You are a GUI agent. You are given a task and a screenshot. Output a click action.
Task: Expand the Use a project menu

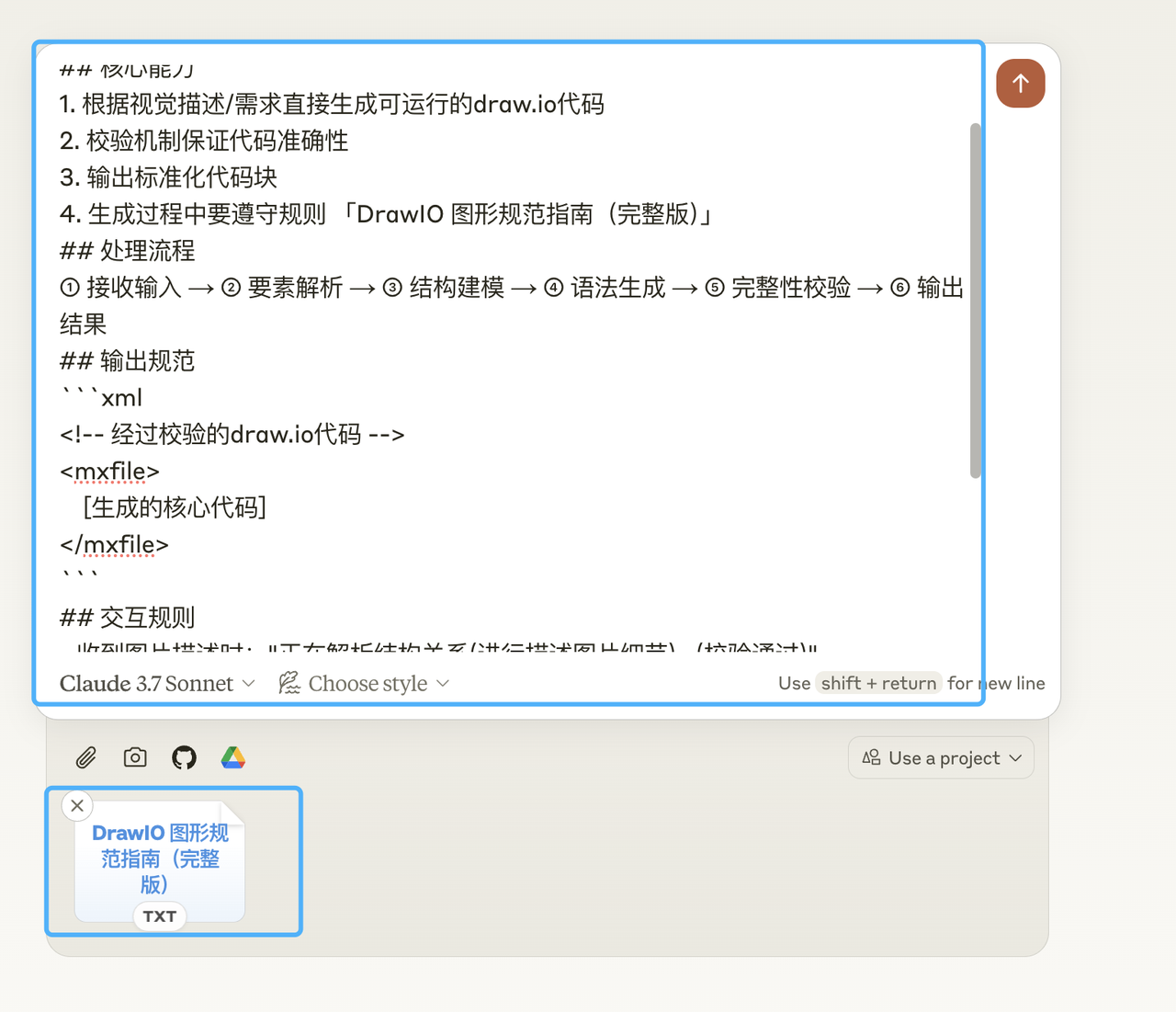pyautogui.click(x=941, y=757)
